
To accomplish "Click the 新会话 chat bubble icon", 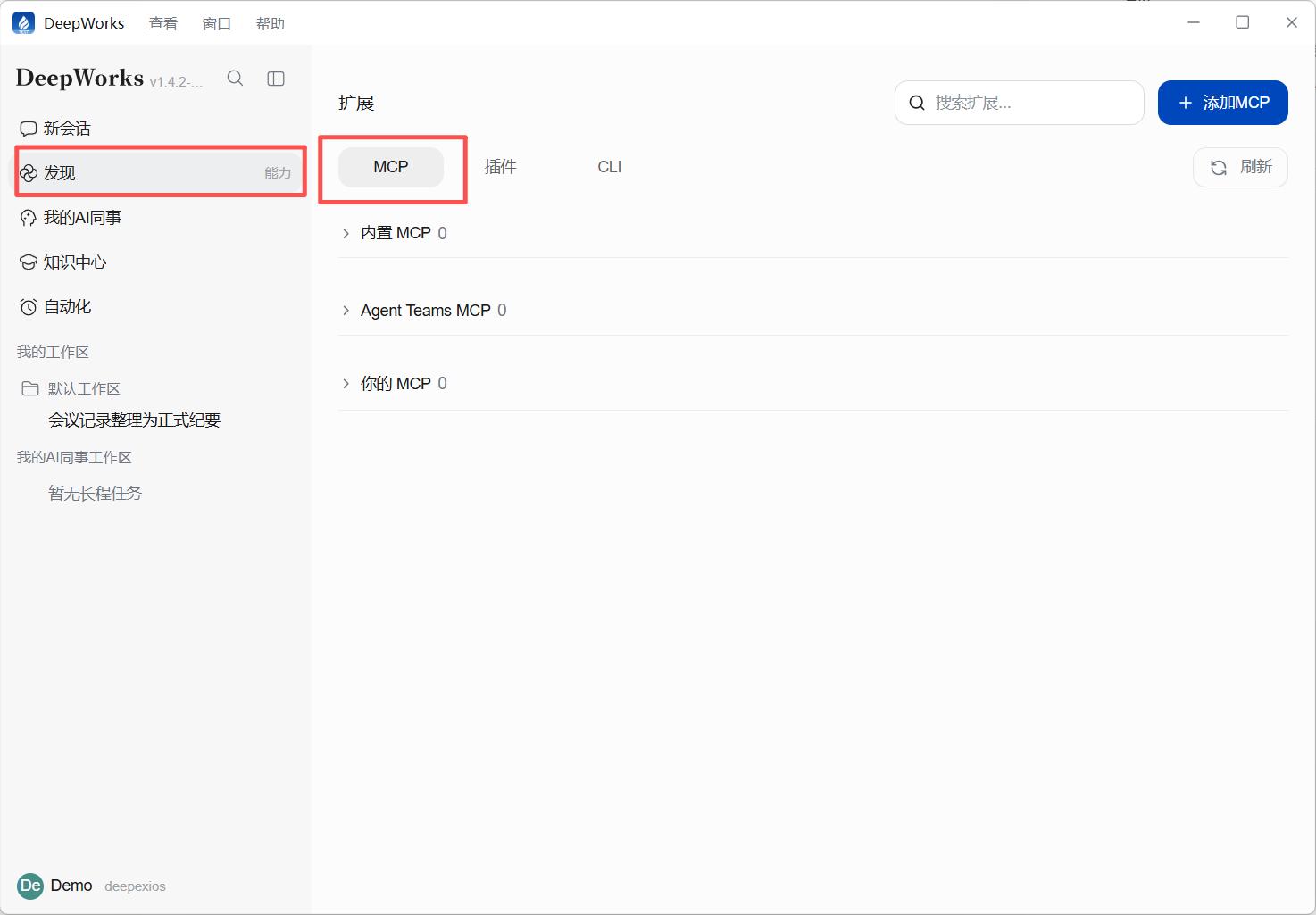I will click(29, 129).
